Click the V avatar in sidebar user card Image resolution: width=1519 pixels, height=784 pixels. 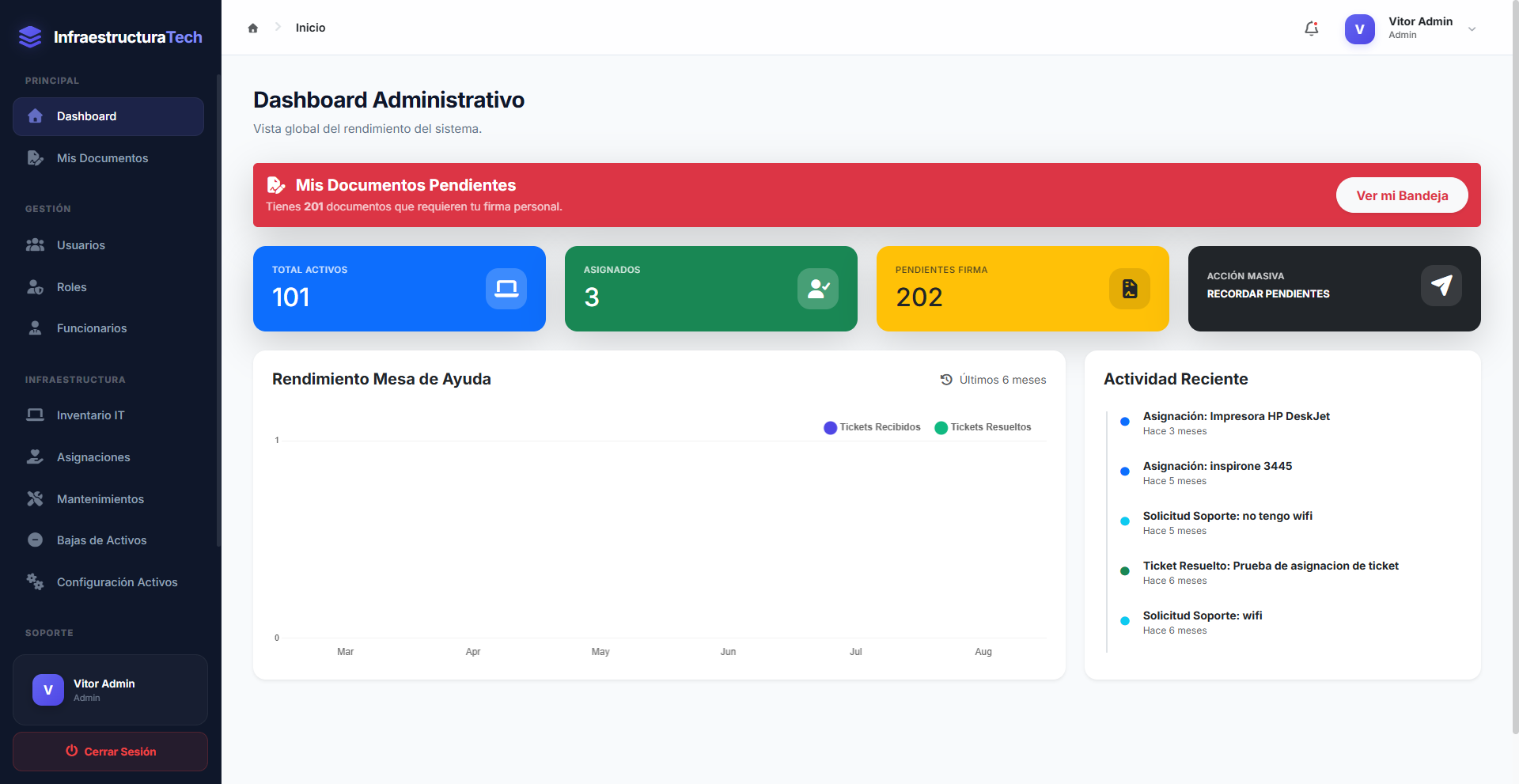pos(48,690)
